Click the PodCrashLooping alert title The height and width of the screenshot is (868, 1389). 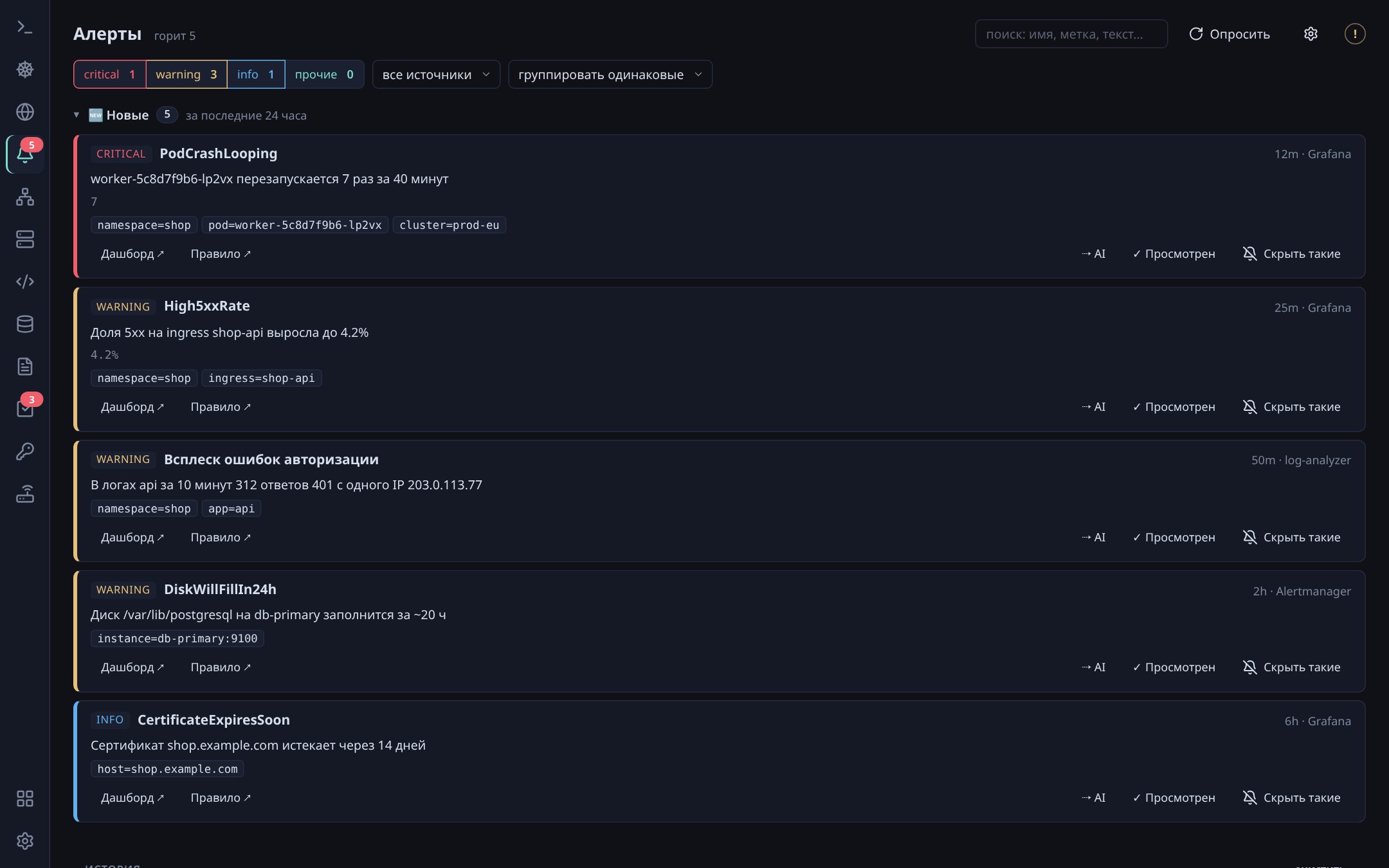[219, 154]
